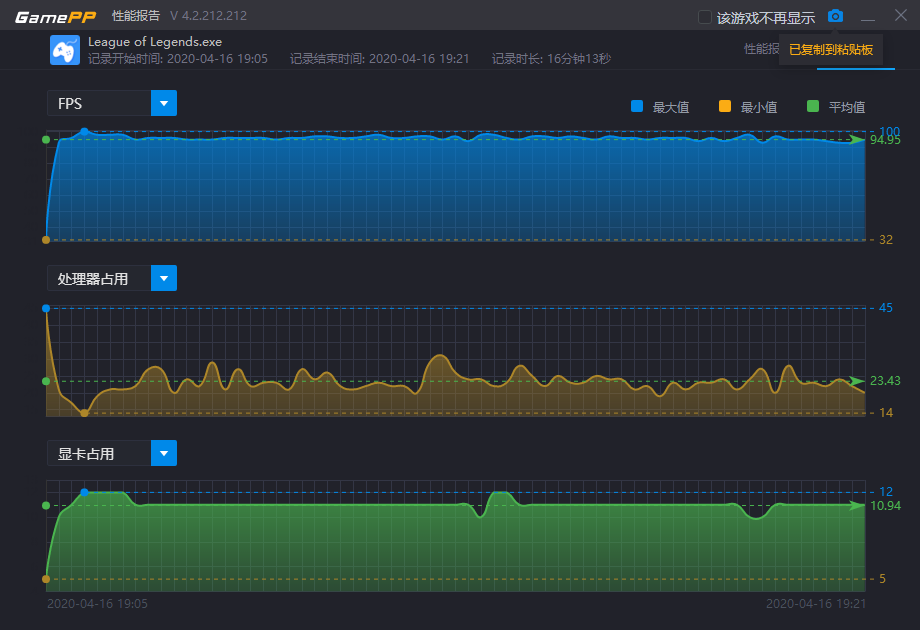The width and height of the screenshot is (920, 630).
Task: Click the average arrow marker on GPU chart
Action: pos(857,506)
